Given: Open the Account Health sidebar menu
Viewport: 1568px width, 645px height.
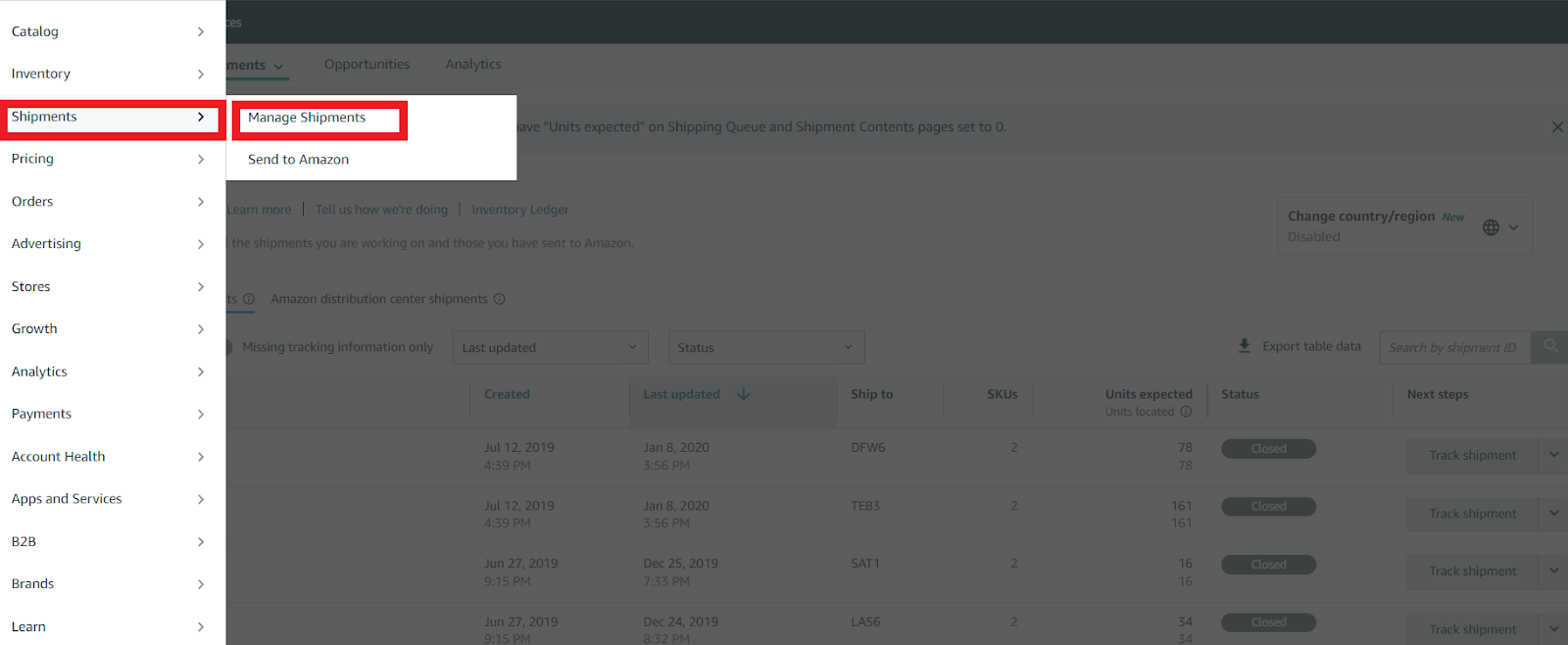Looking at the screenshot, I should [59, 457].
